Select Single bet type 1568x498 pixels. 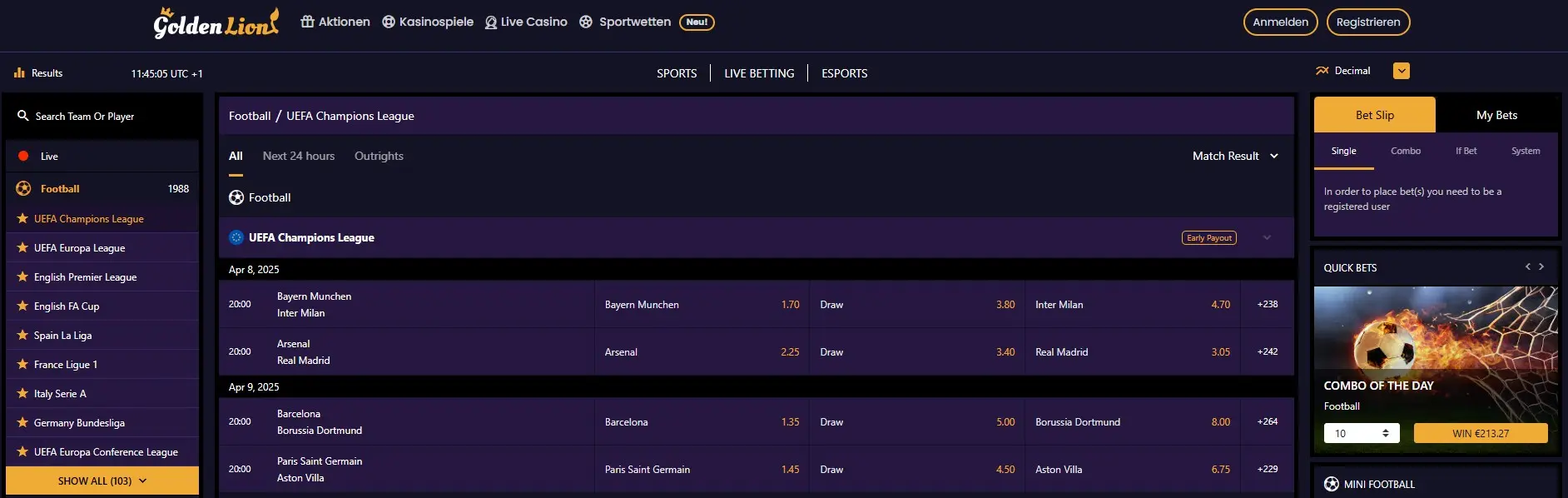1343,151
